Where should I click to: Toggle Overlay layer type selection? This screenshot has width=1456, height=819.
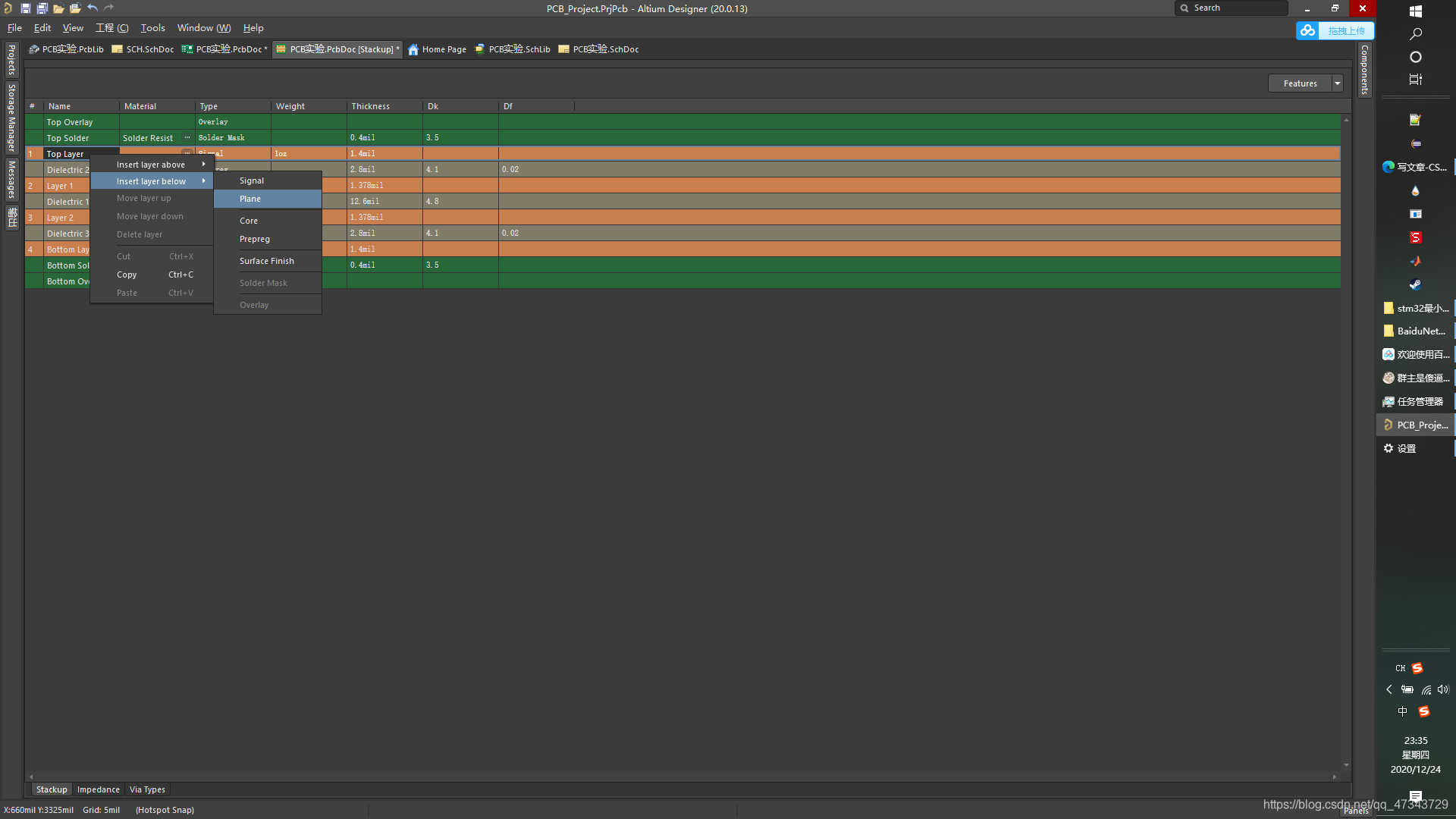pos(254,304)
